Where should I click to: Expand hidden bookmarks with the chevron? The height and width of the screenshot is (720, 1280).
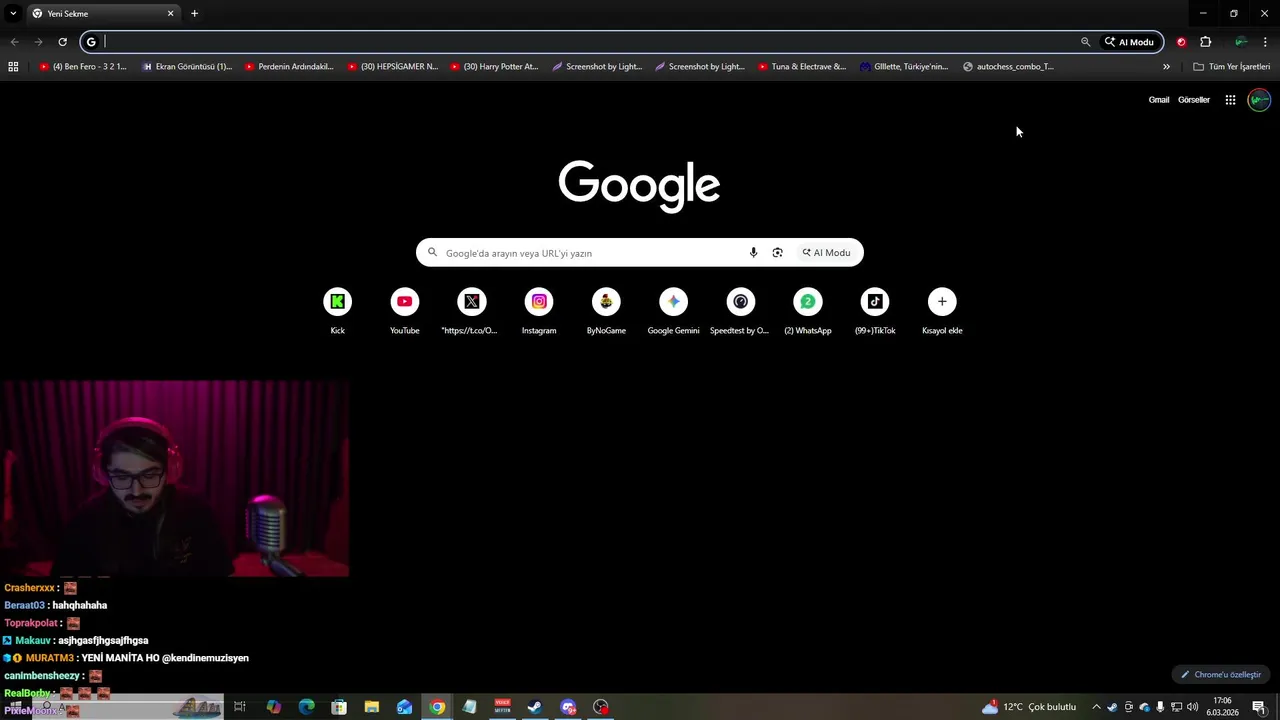[x=1166, y=67]
